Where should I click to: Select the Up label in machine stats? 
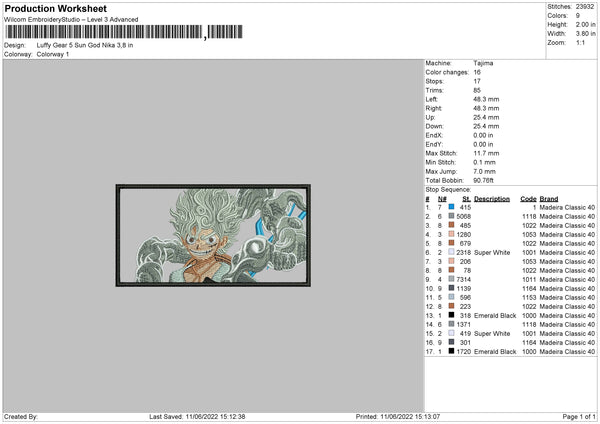[430, 117]
